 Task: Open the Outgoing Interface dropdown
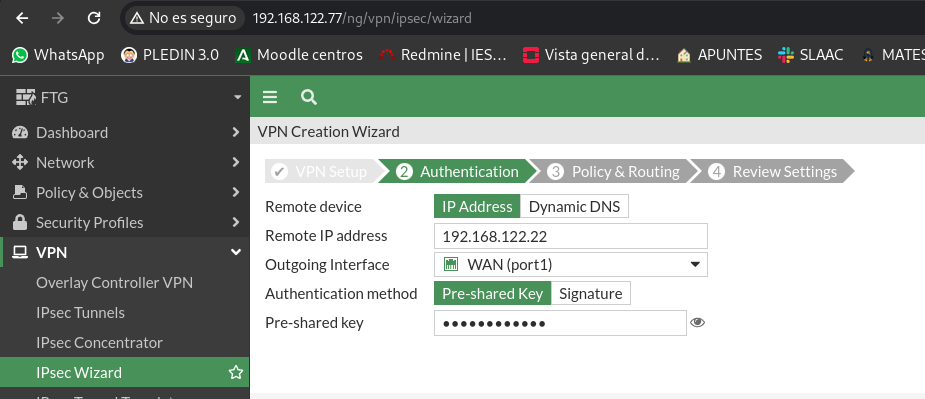click(x=570, y=264)
